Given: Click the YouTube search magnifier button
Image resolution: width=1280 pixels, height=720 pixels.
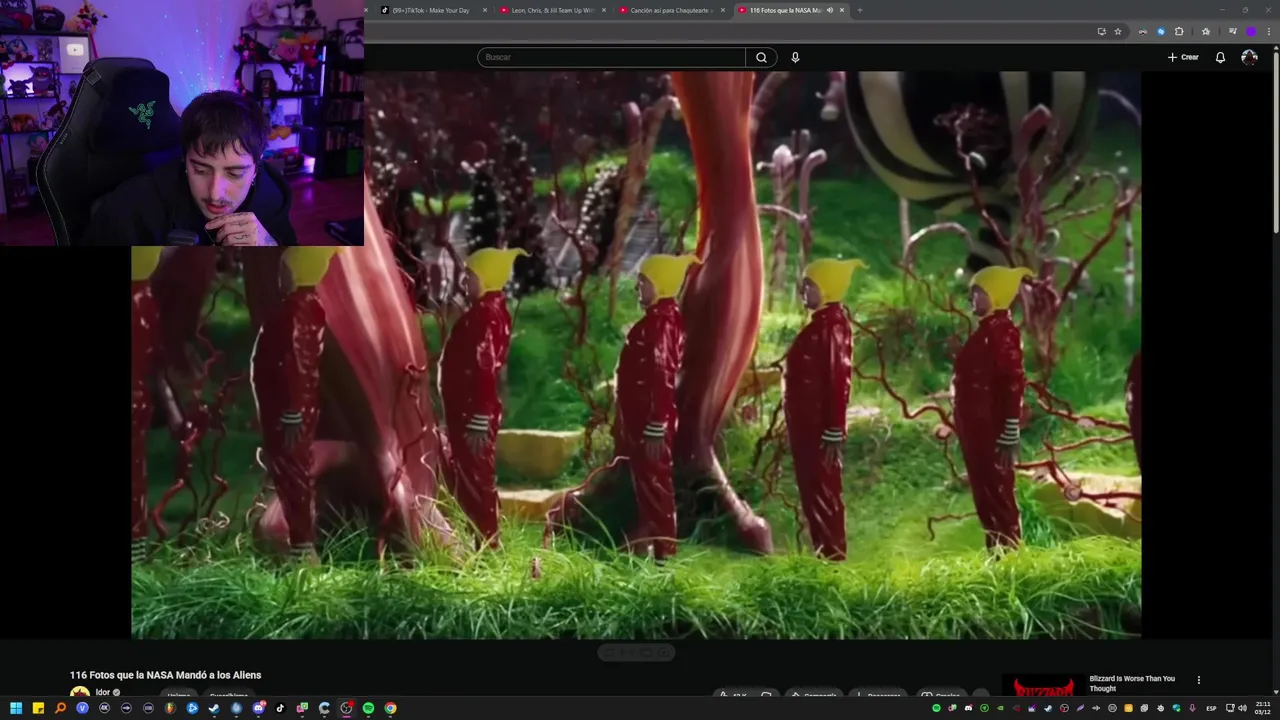Looking at the screenshot, I should coord(761,57).
